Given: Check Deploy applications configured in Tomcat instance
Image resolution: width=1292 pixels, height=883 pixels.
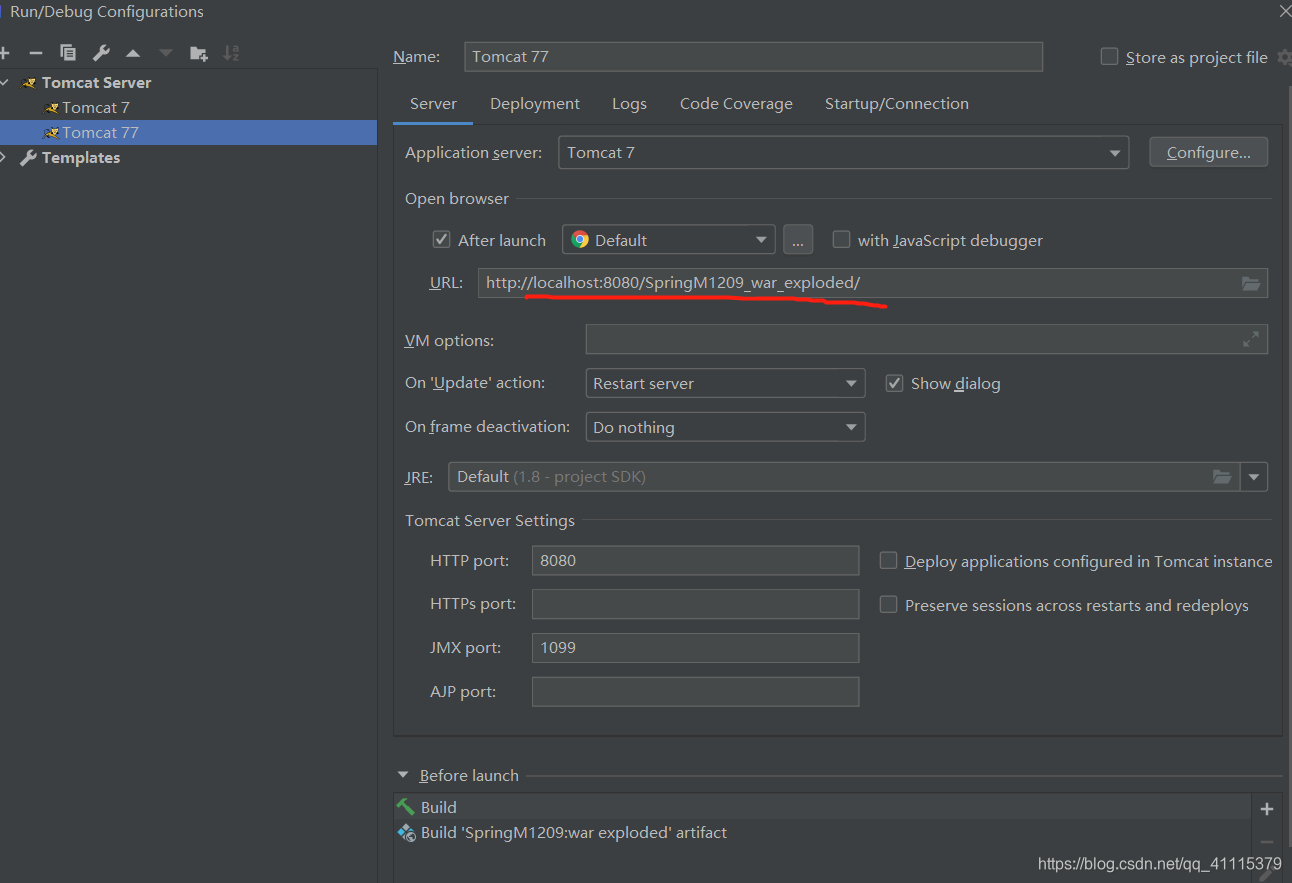Looking at the screenshot, I should [x=888, y=561].
